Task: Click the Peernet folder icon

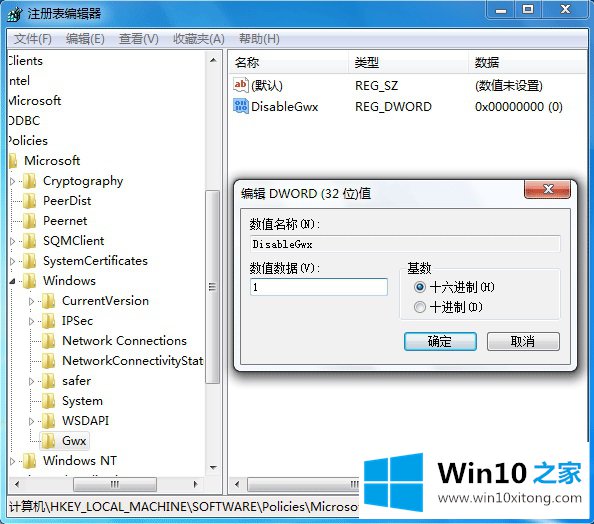Action: click(30, 221)
